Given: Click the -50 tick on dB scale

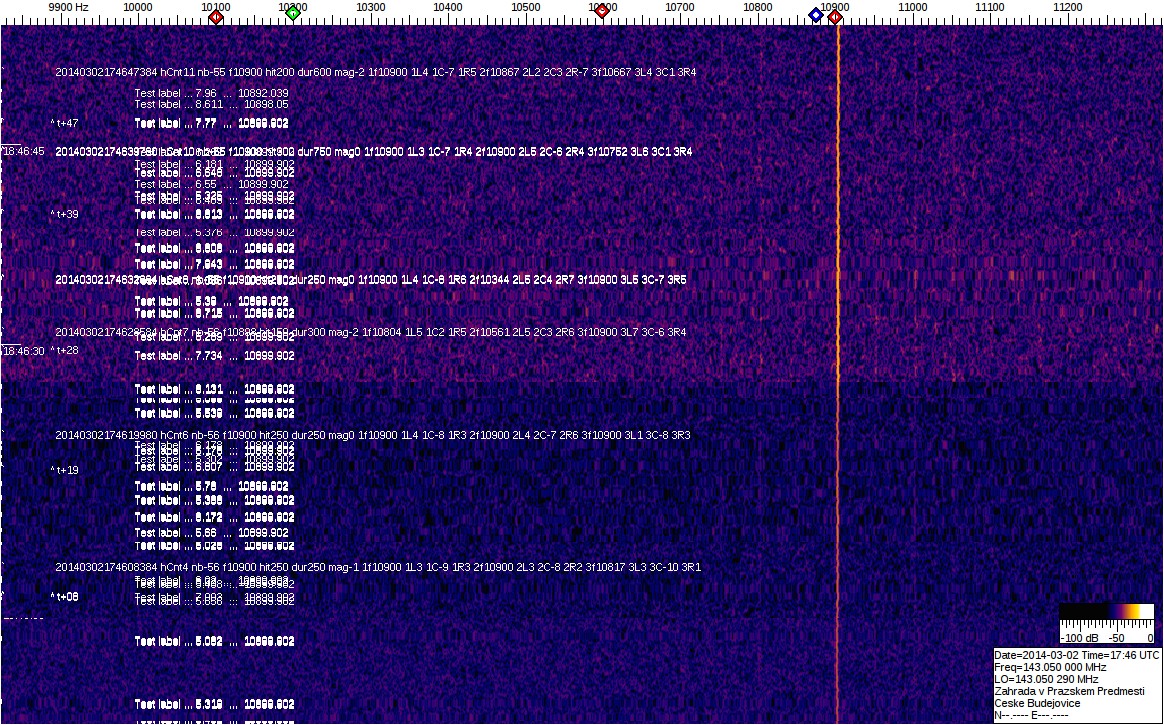Looking at the screenshot, I should [1116, 638].
